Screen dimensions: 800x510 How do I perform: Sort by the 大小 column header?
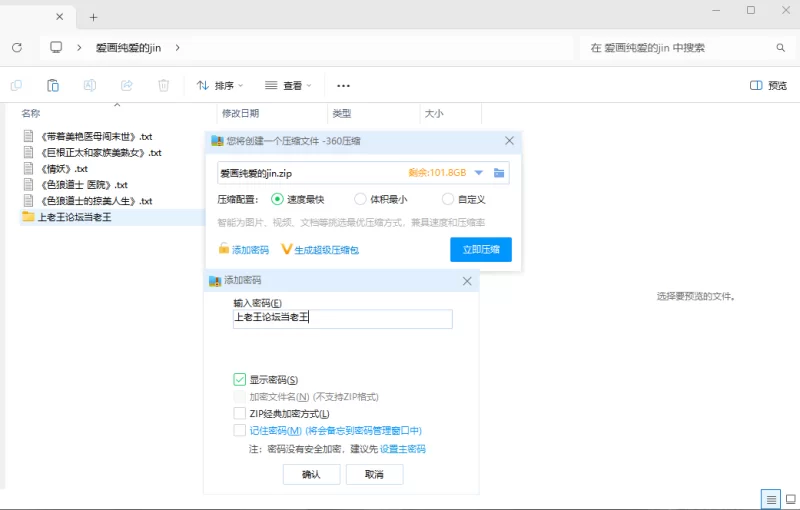434,113
